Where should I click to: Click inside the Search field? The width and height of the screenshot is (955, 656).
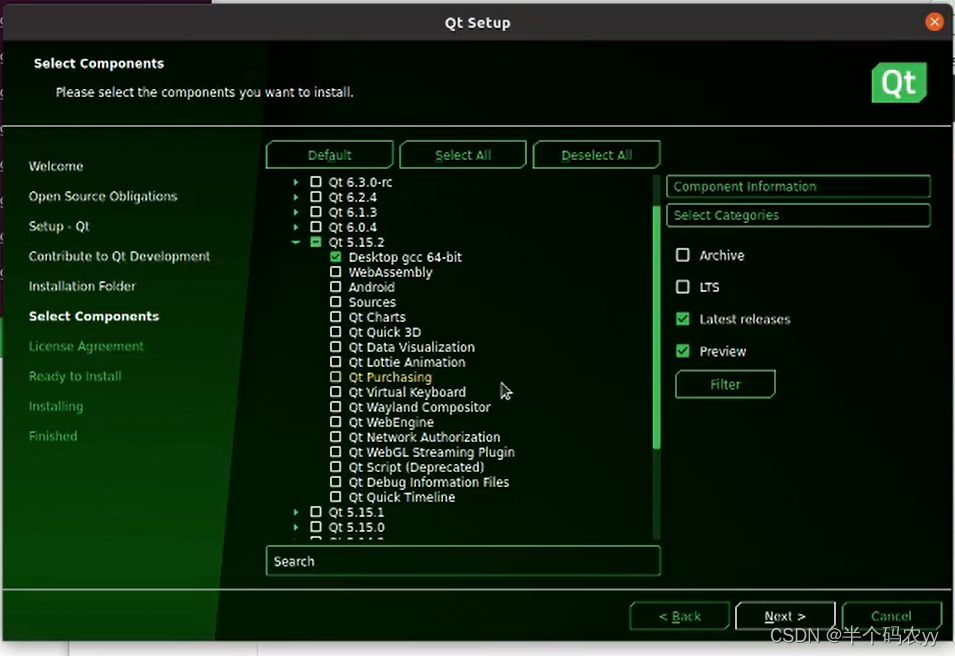pyautogui.click(x=463, y=561)
